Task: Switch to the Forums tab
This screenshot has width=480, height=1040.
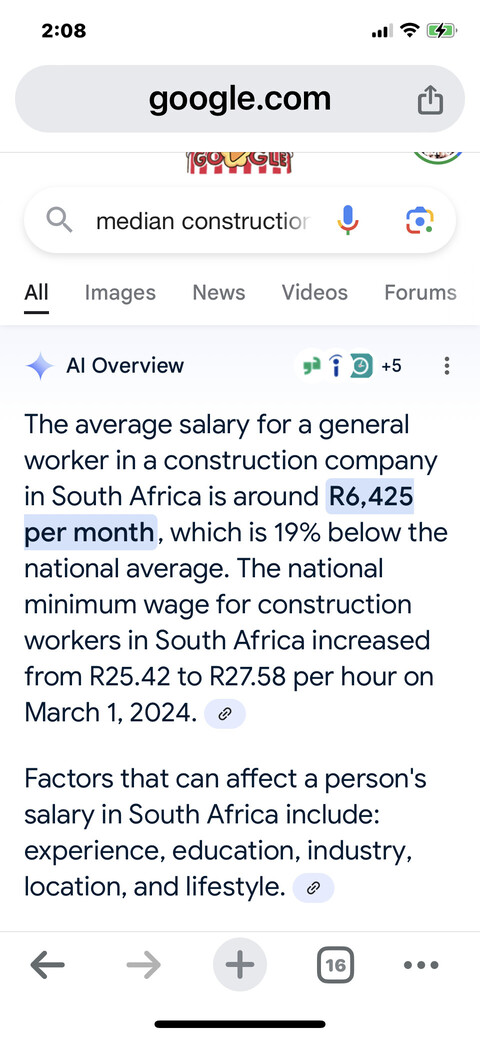Action: coord(420,292)
